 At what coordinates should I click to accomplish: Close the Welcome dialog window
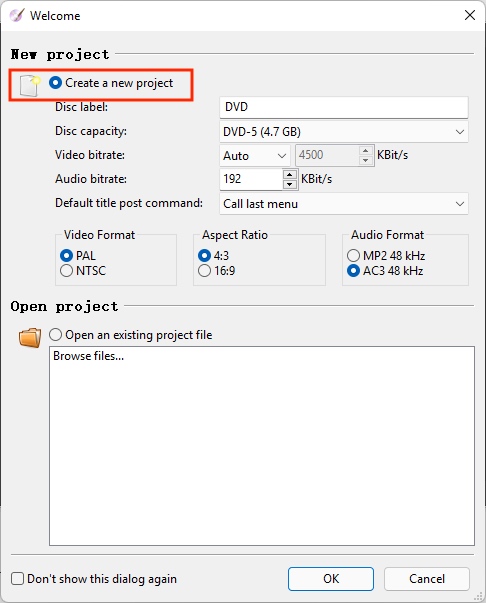tap(469, 15)
